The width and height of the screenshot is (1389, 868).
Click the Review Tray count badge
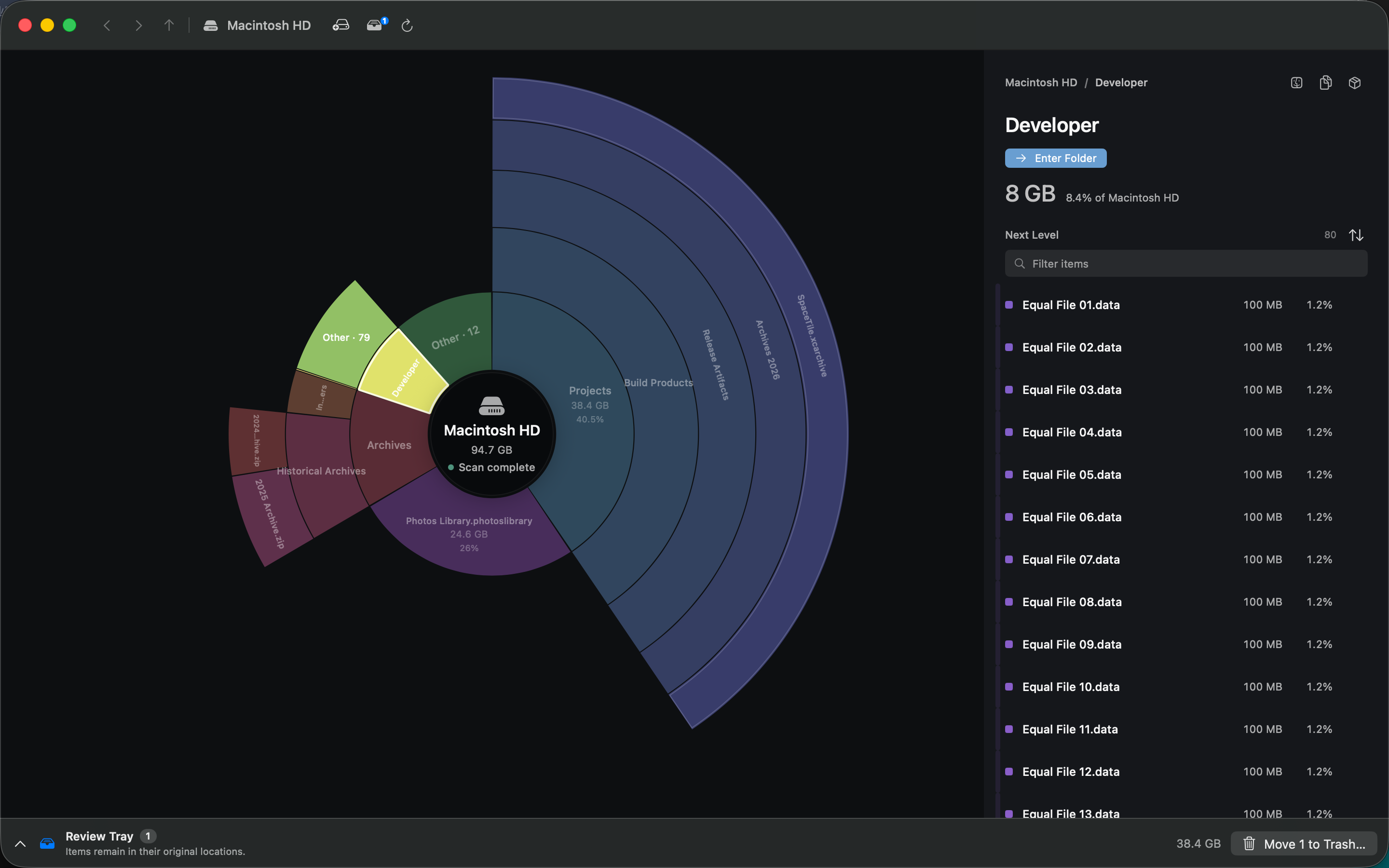(x=148, y=836)
